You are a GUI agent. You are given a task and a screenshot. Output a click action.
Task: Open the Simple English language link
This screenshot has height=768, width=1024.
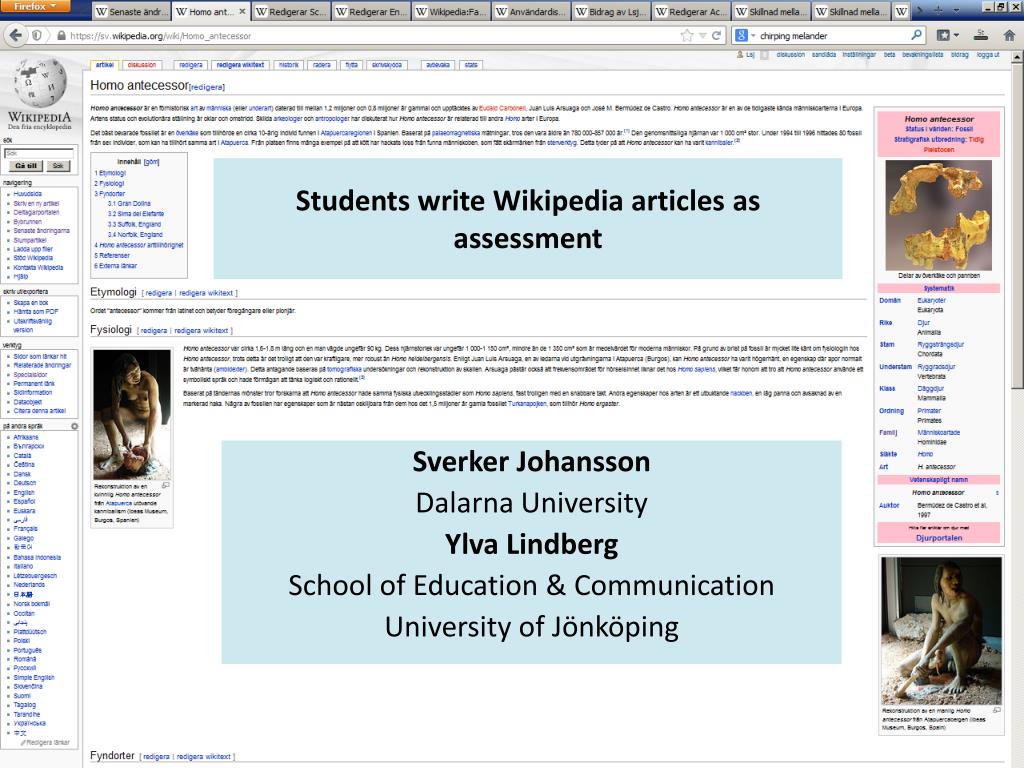point(34,677)
